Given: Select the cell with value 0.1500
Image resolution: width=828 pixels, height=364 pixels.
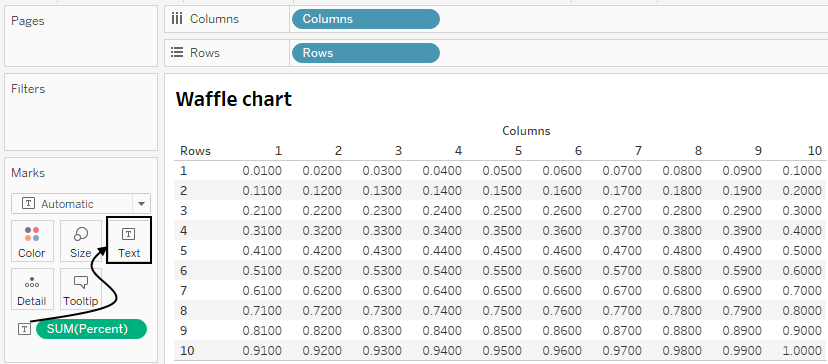Looking at the screenshot, I should coord(502,191).
